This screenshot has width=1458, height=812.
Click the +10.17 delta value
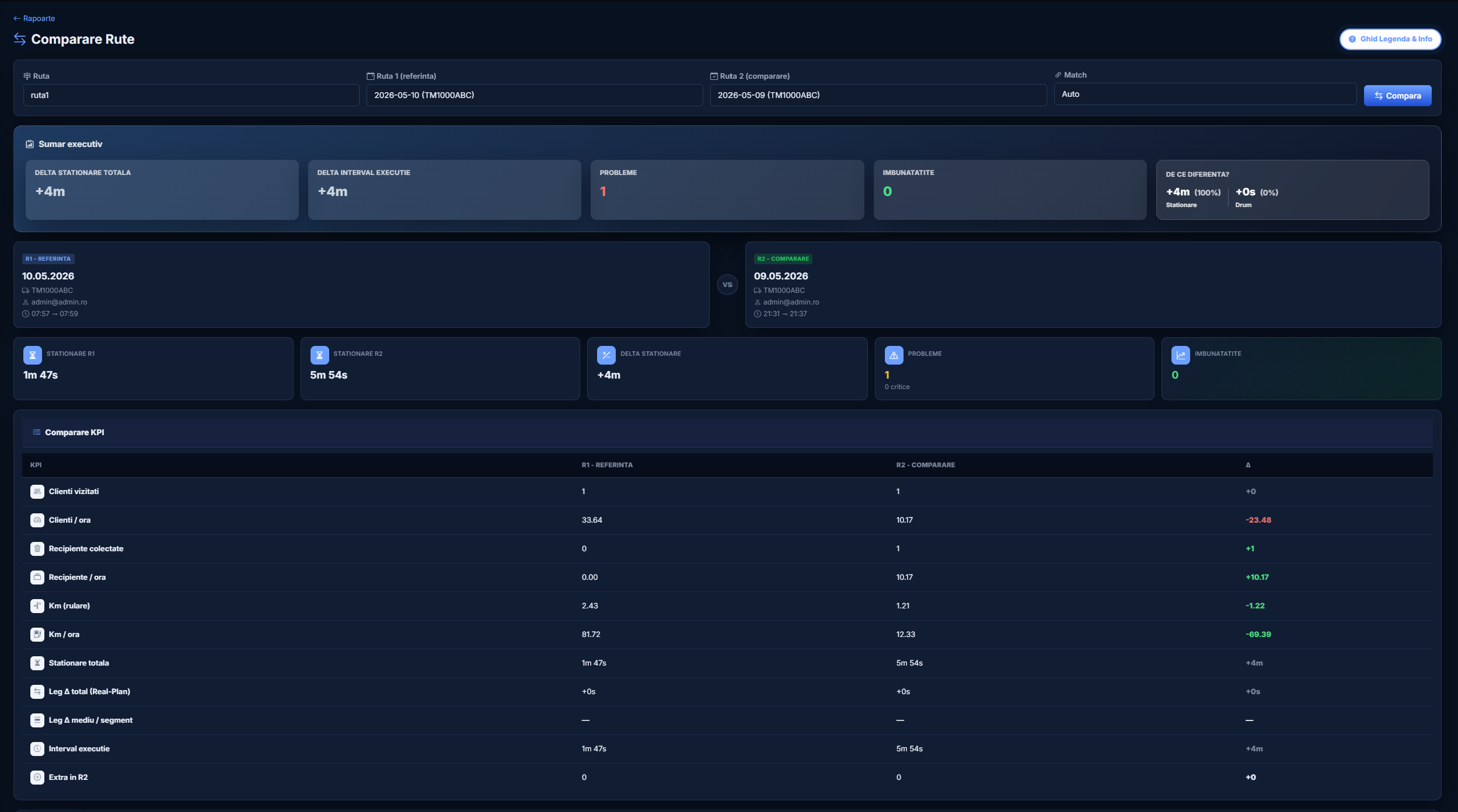pos(1257,577)
